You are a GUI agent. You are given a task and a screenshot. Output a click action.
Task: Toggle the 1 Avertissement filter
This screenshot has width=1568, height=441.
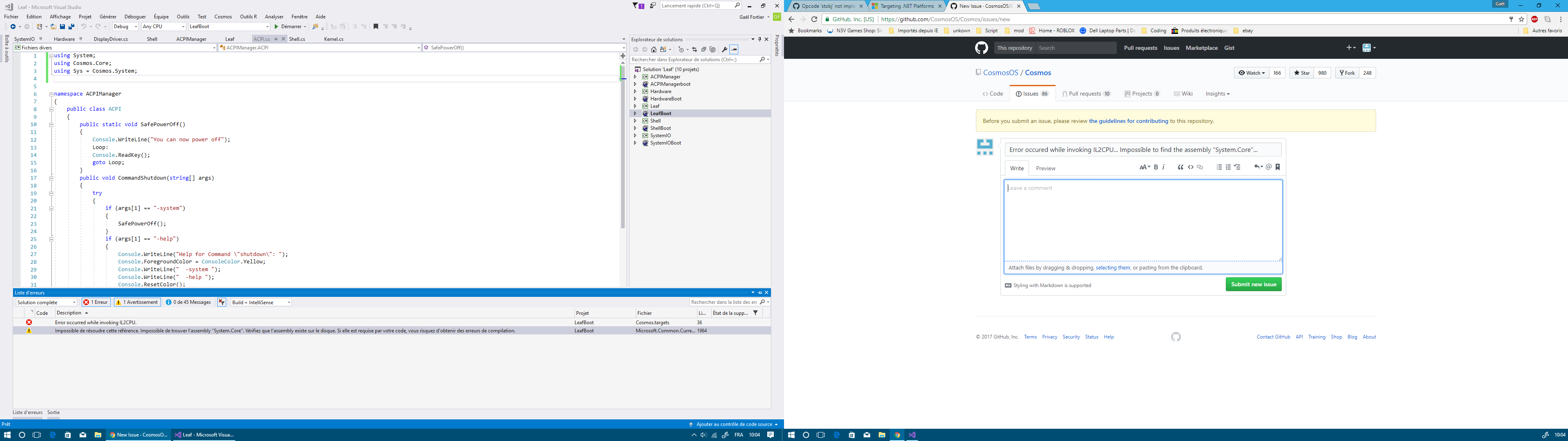pyautogui.click(x=138, y=303)
